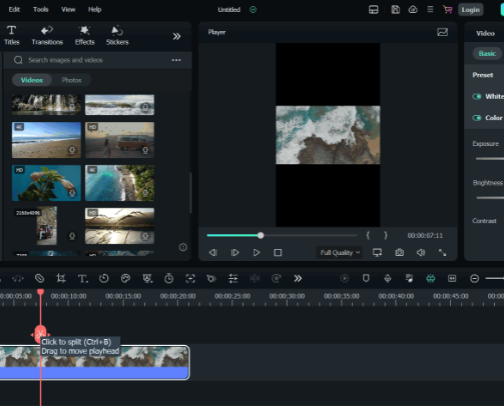Add text with the T tool
The width and height of the screenshot is (504, 406).
click(82, 278)
